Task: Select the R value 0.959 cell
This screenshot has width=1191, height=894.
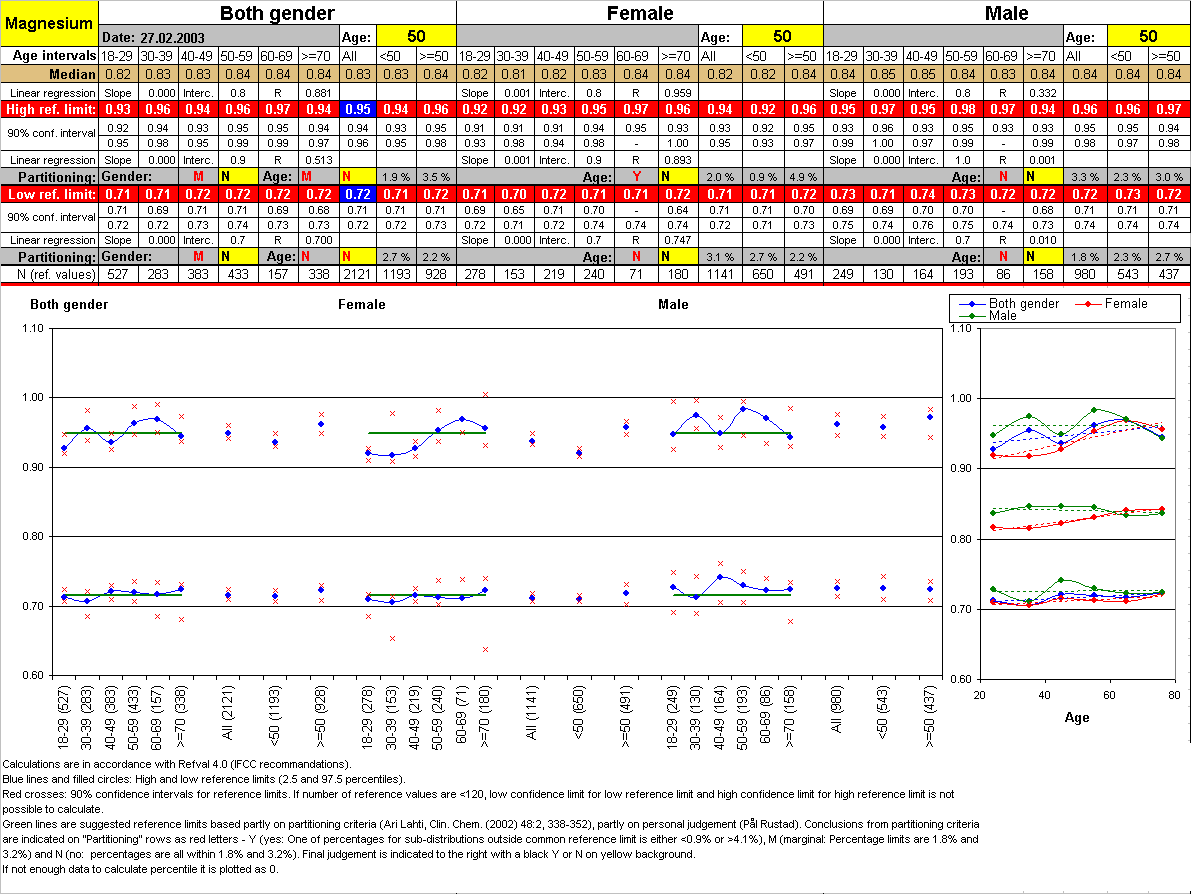Action: (x=678, y=93)
